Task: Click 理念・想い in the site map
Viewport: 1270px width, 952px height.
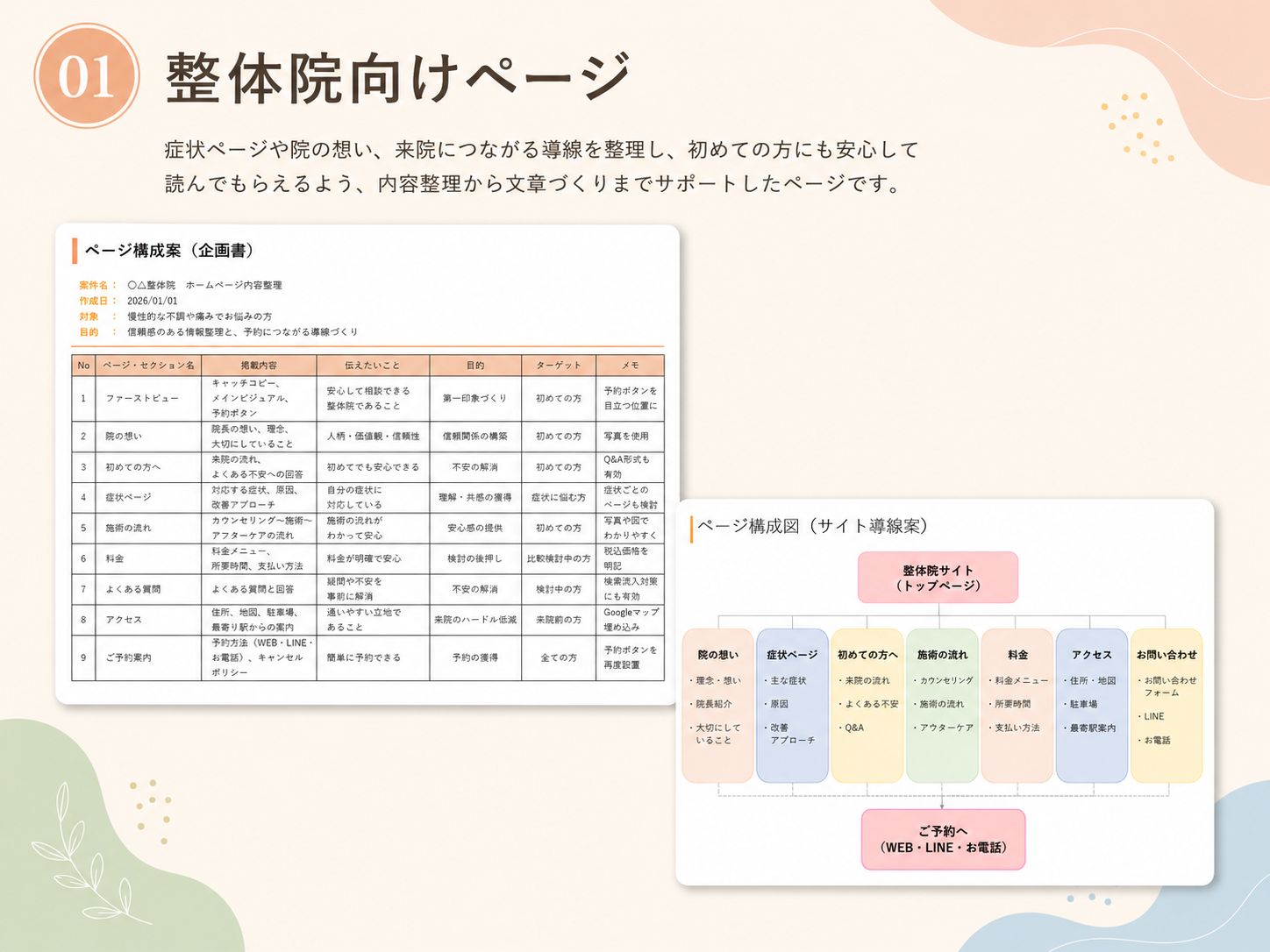Action: (716, 680)
